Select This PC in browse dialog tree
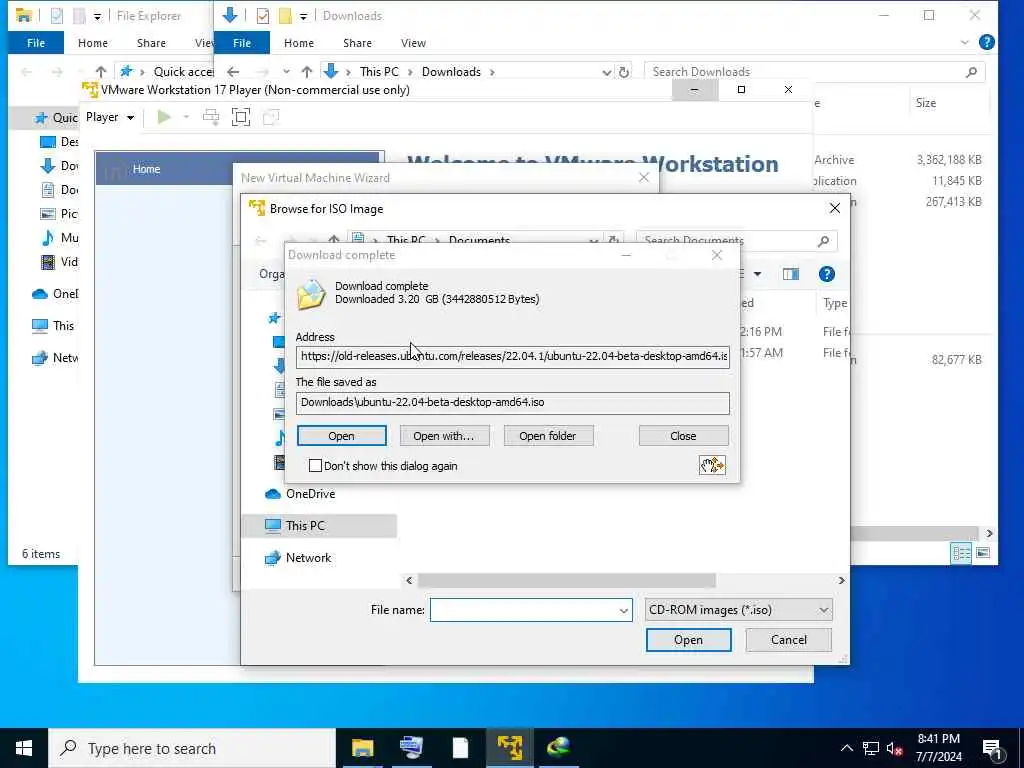 click(319, 526)
